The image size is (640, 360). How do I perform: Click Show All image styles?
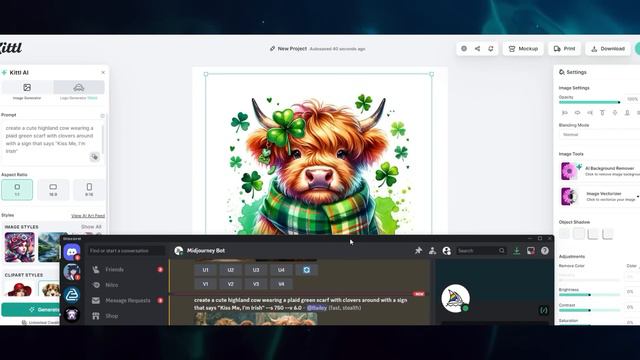point(91,227)
